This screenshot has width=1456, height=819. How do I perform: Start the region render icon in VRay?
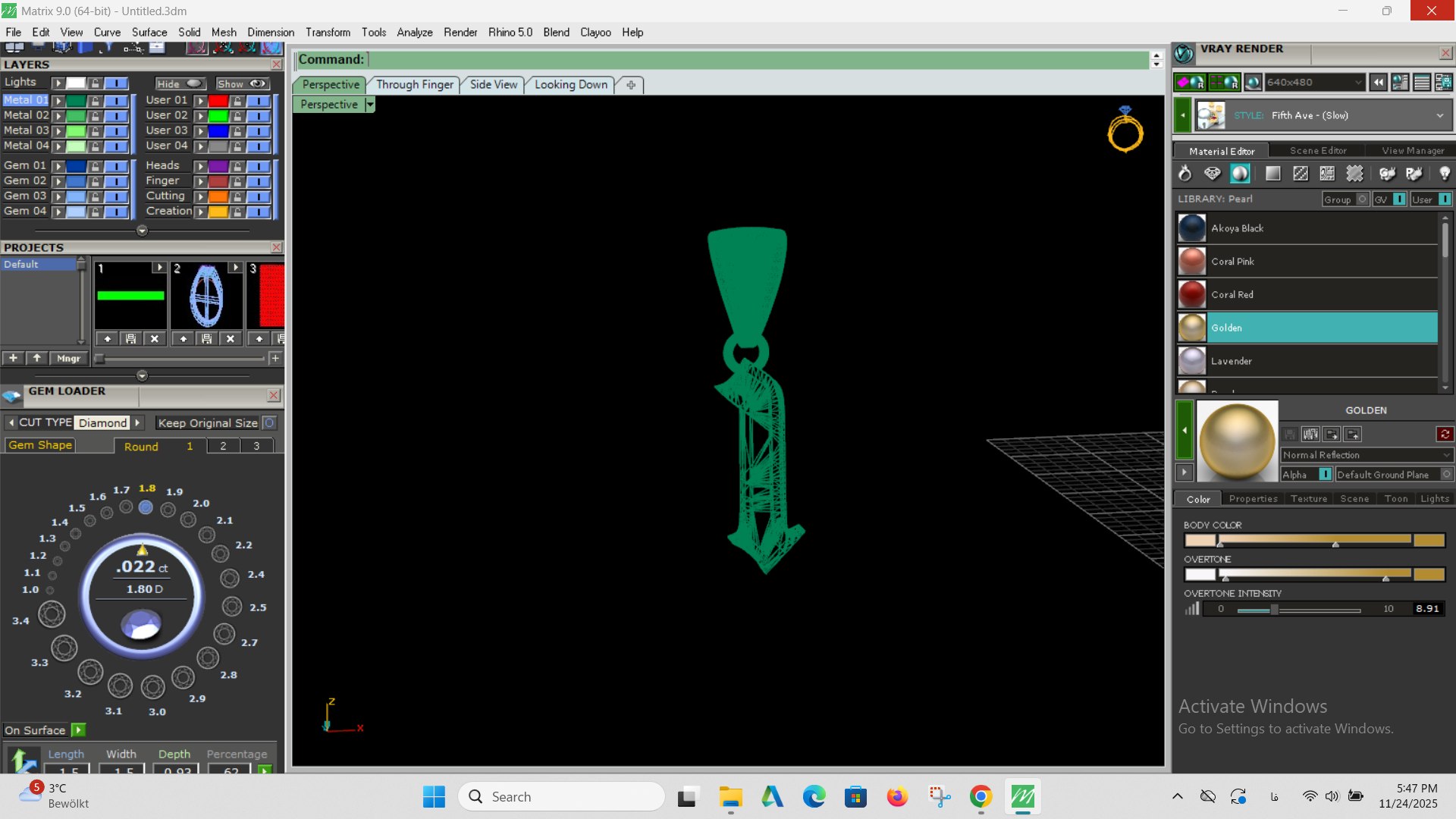tap(1223, 82)
